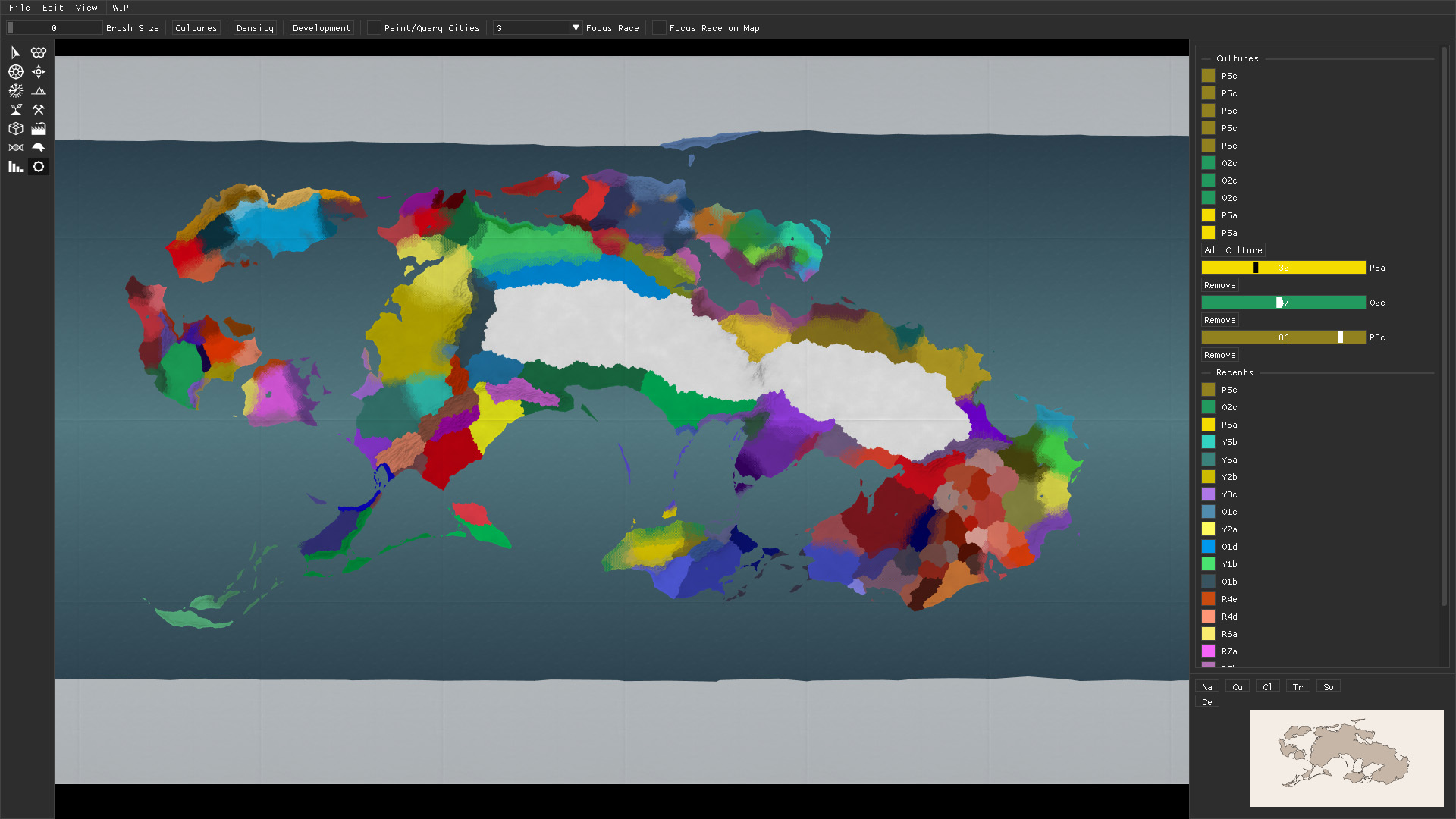Image resolution: width=1456 pixels, height=819 pixels.
Task: Open the WIP menu
Action: point(121,8)
